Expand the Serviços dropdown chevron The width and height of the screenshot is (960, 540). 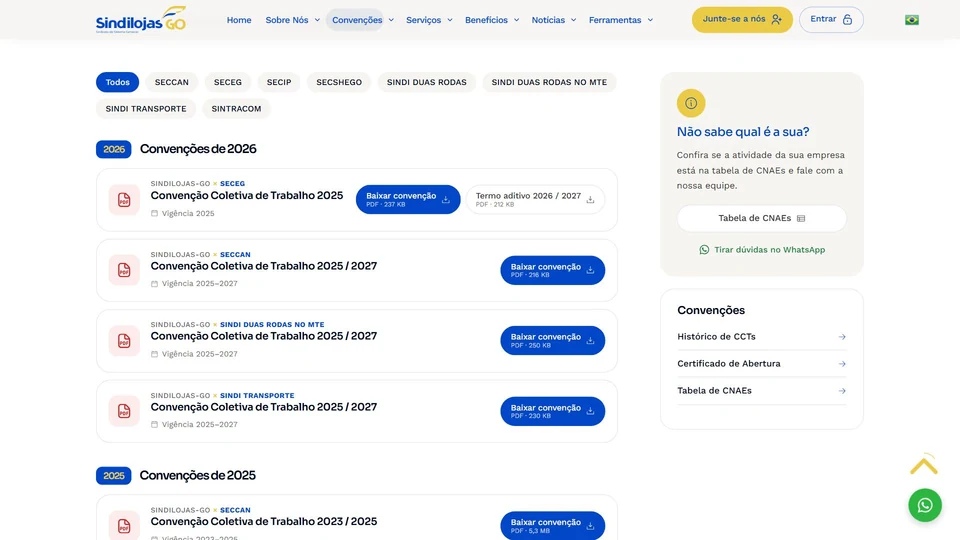[450, 20]
